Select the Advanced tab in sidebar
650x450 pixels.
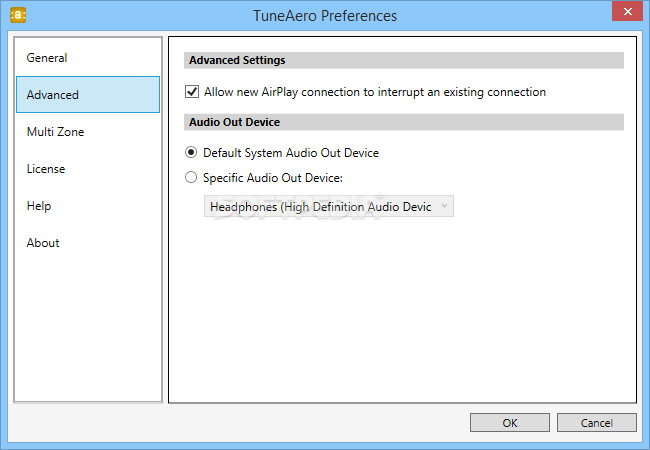88,94
